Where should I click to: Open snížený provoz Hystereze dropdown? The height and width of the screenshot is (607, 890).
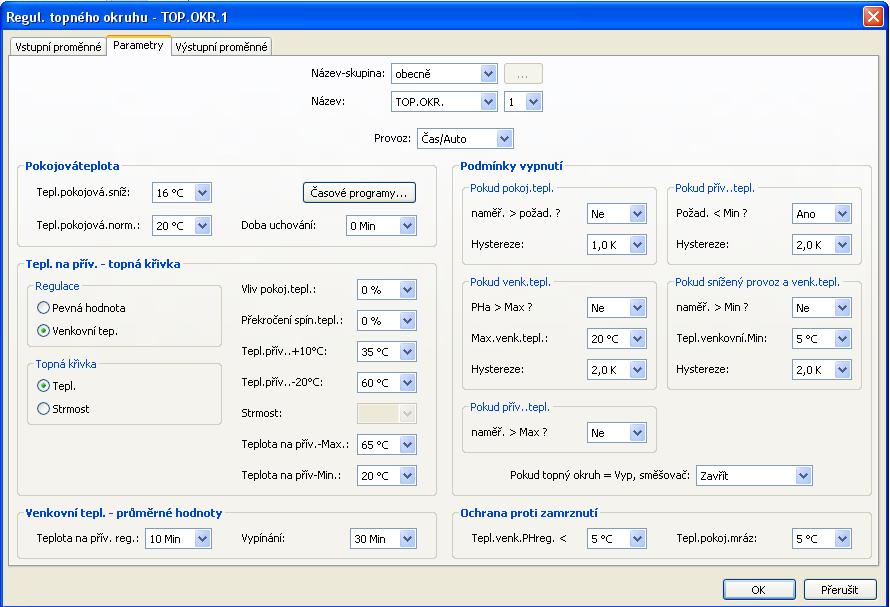pyautogui.click(x=821, y=370)
